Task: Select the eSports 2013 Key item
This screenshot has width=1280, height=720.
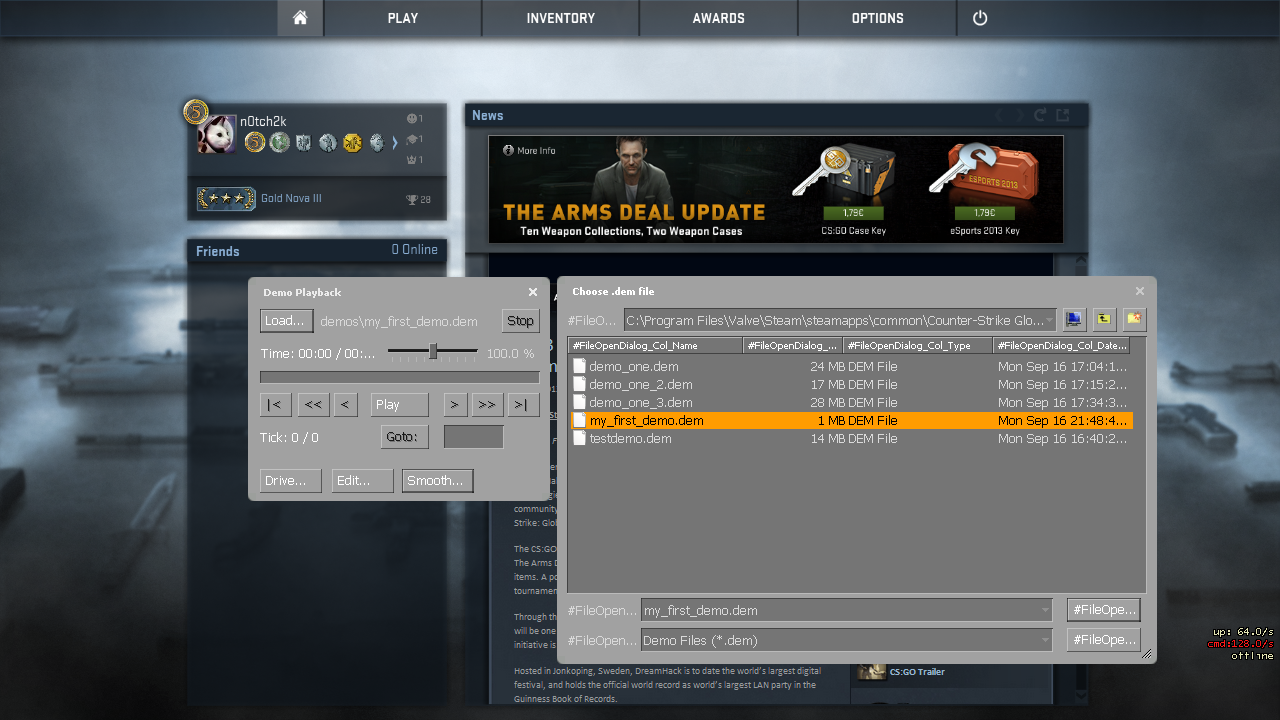Action: (985, 189)
